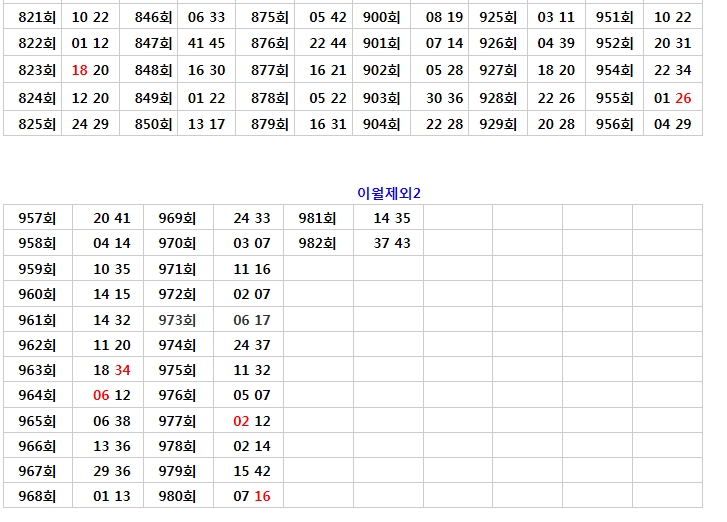This screenshot has width=727, height=522.
Task: Click the 900회 round cell
Action: 381,17
